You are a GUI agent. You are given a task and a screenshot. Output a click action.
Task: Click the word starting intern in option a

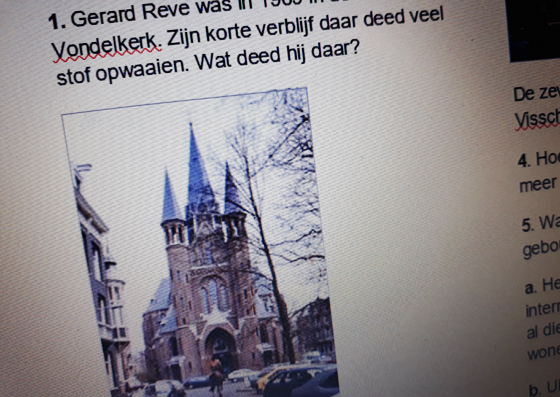[x=543, y=309]
